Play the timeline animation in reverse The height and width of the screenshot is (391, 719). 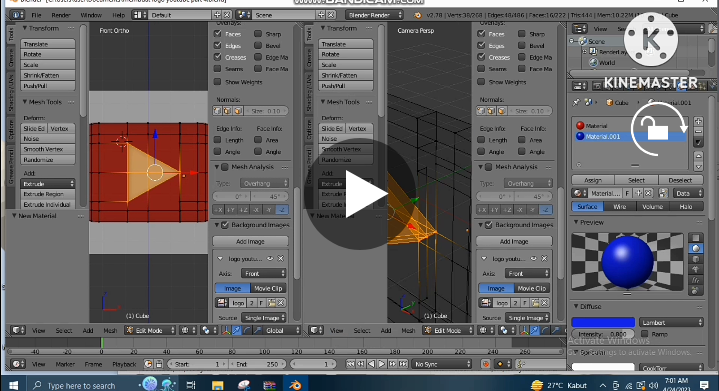coord(371,364)
